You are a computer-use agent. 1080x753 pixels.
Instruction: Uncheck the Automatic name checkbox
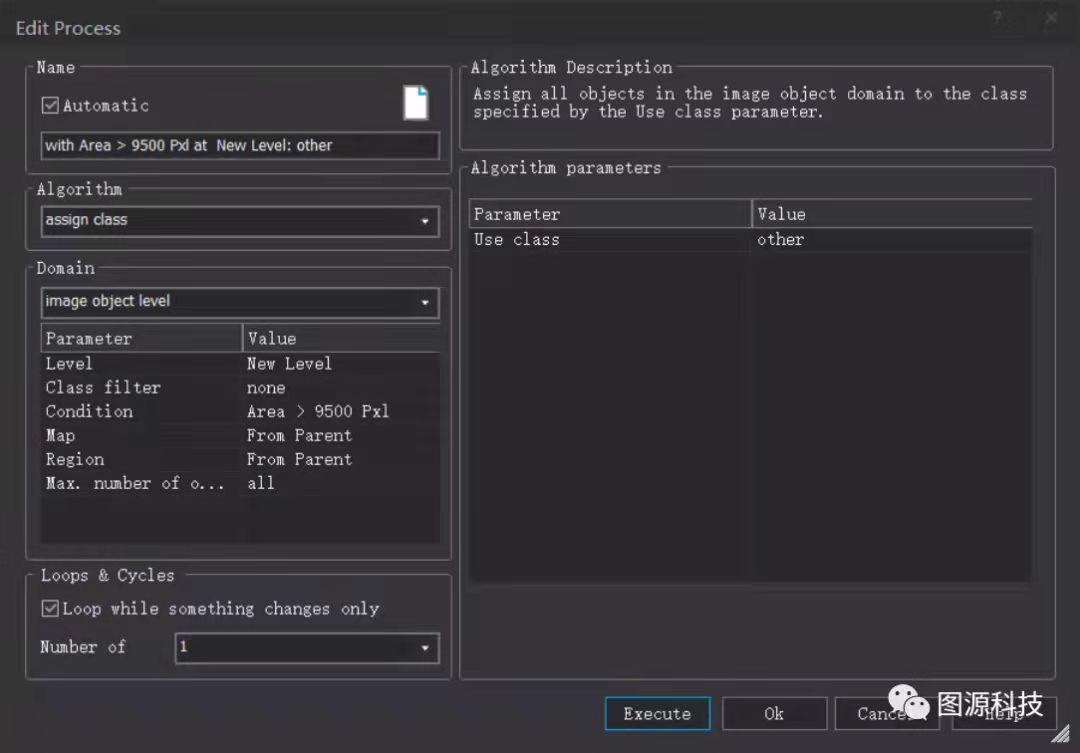[50, 105]
